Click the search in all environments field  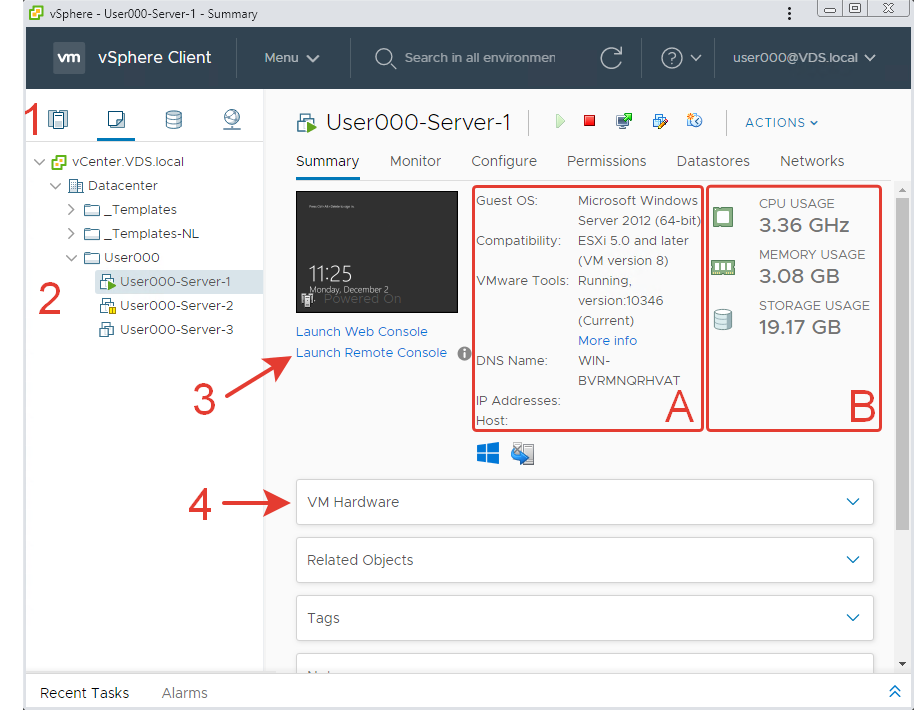tap(480, 58)
